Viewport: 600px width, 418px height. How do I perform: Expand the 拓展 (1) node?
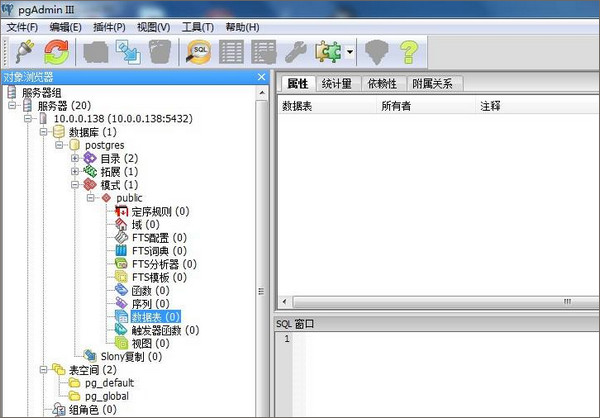click(75, 171)
